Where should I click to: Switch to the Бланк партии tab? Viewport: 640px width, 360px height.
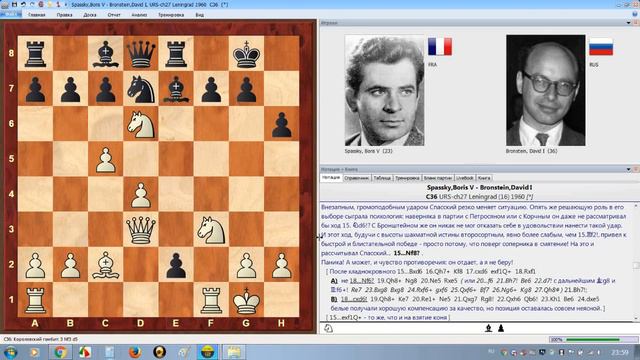tap(438, 178)
